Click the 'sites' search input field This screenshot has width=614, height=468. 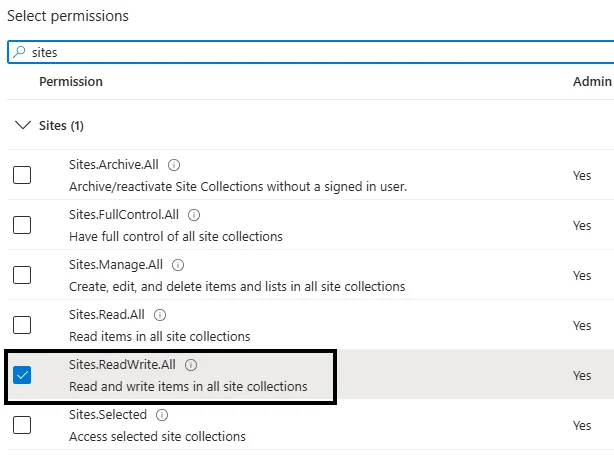coord(311,52)
